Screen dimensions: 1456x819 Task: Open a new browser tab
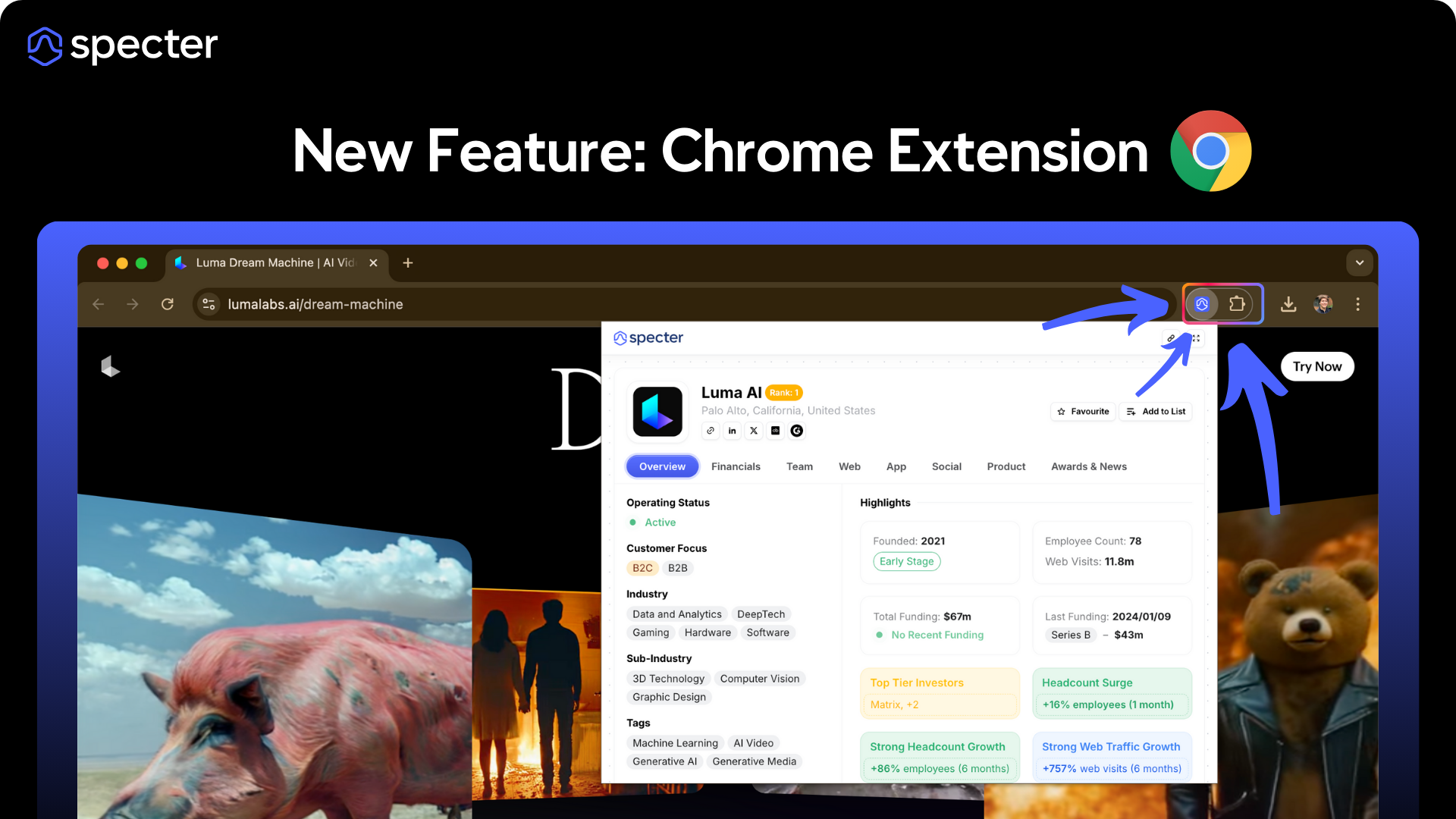408,263
